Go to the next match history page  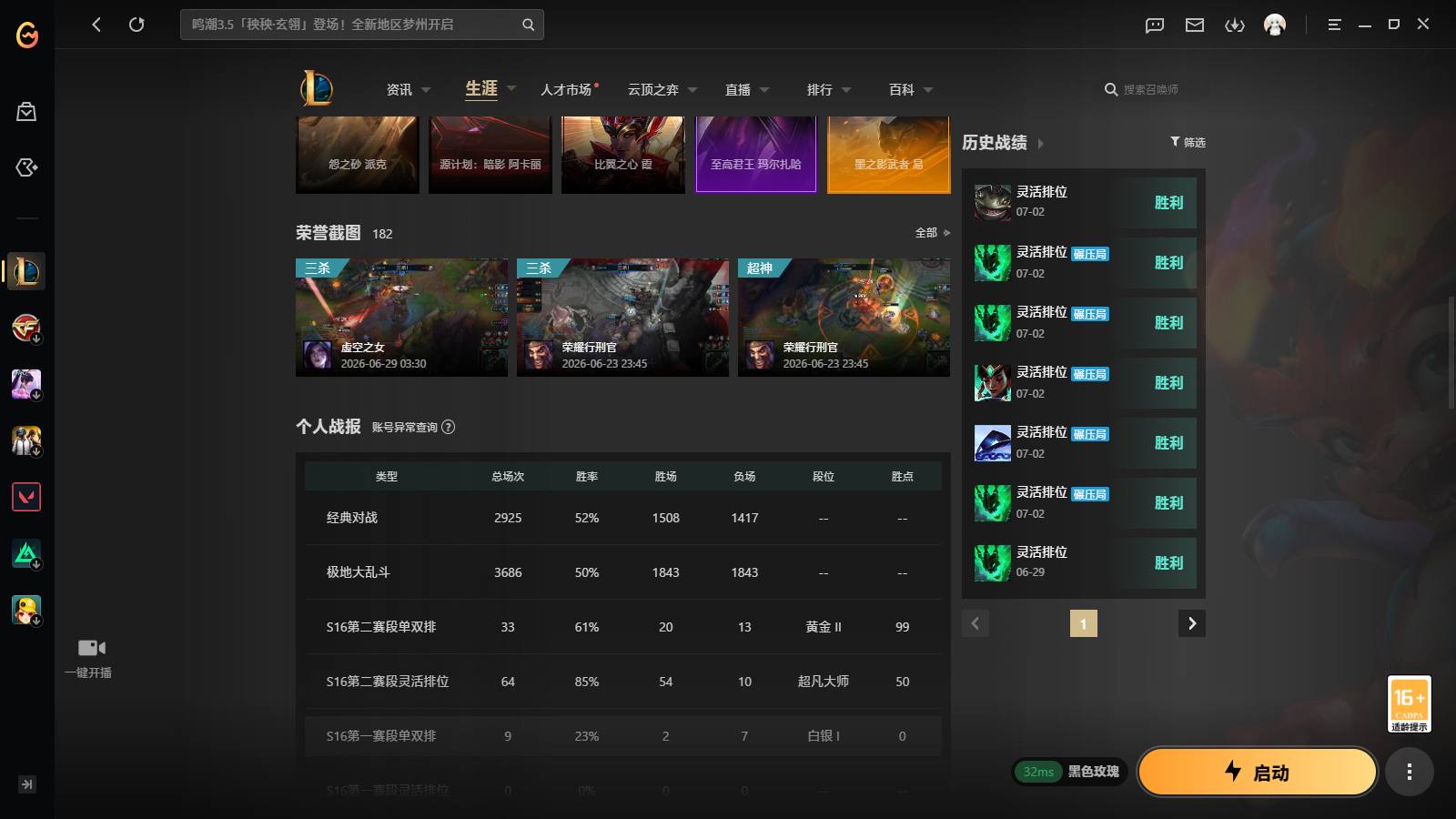[1192, 623]
